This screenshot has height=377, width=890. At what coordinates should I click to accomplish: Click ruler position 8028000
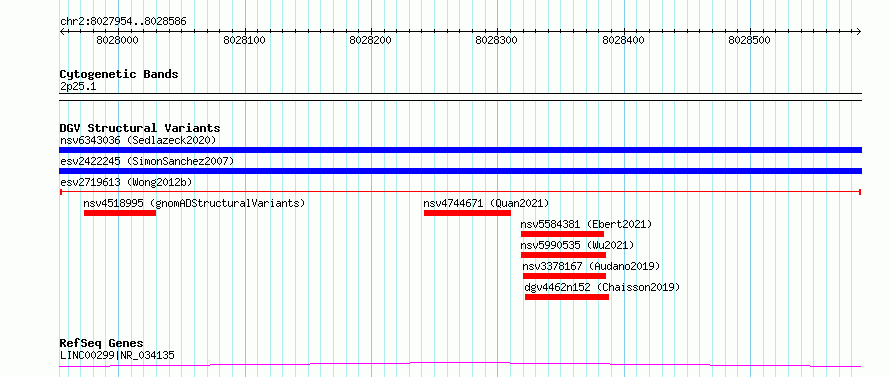pyautogui.click(x=117, y=40)
